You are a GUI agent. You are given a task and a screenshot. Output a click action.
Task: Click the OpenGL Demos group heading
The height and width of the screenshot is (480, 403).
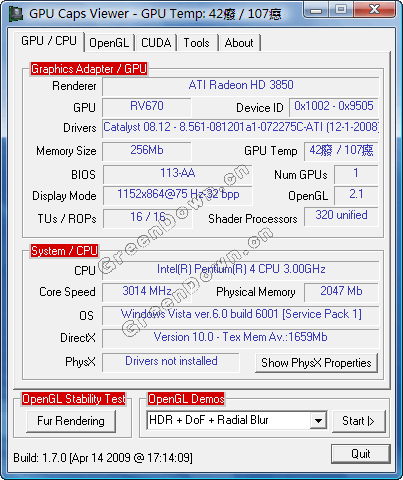click(x=186, y=399)
